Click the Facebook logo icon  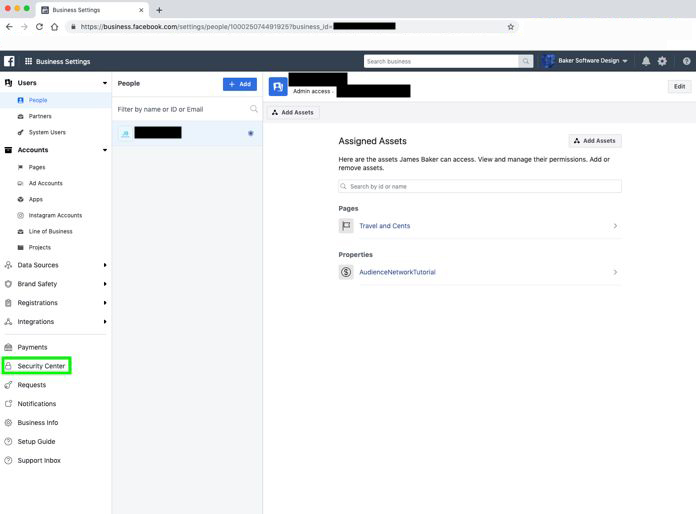click(x=9, y=61)
